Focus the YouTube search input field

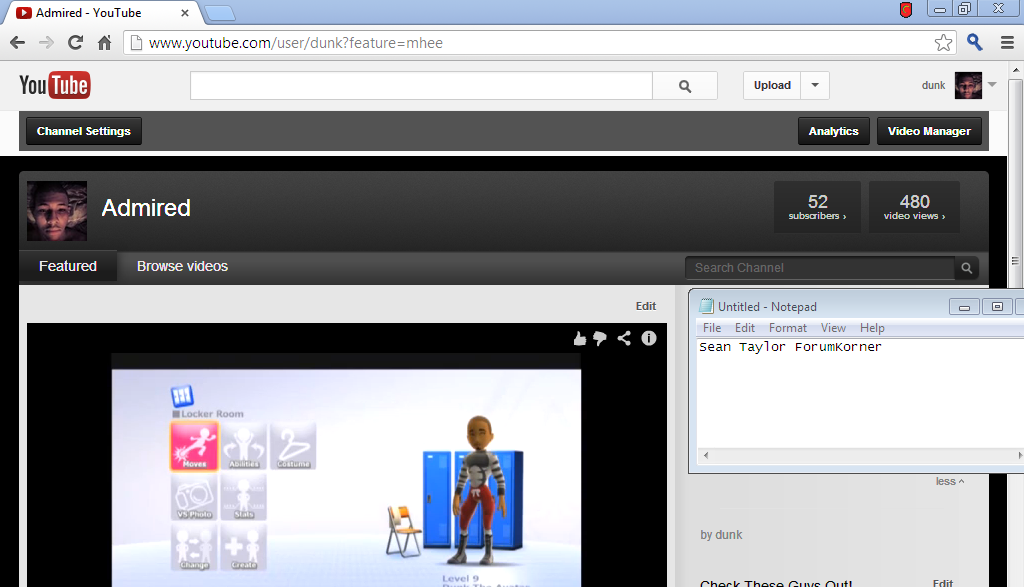[x=421, y=86]
